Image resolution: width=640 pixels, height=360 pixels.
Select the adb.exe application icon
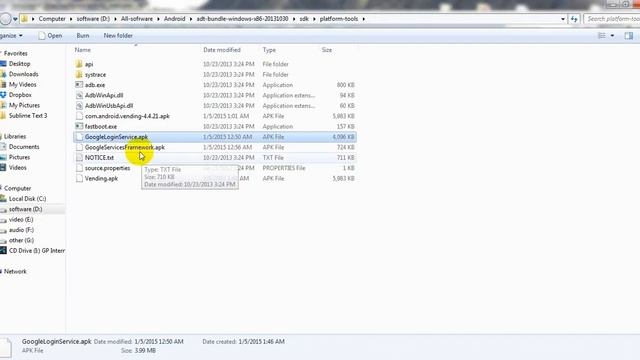point(79,85)
